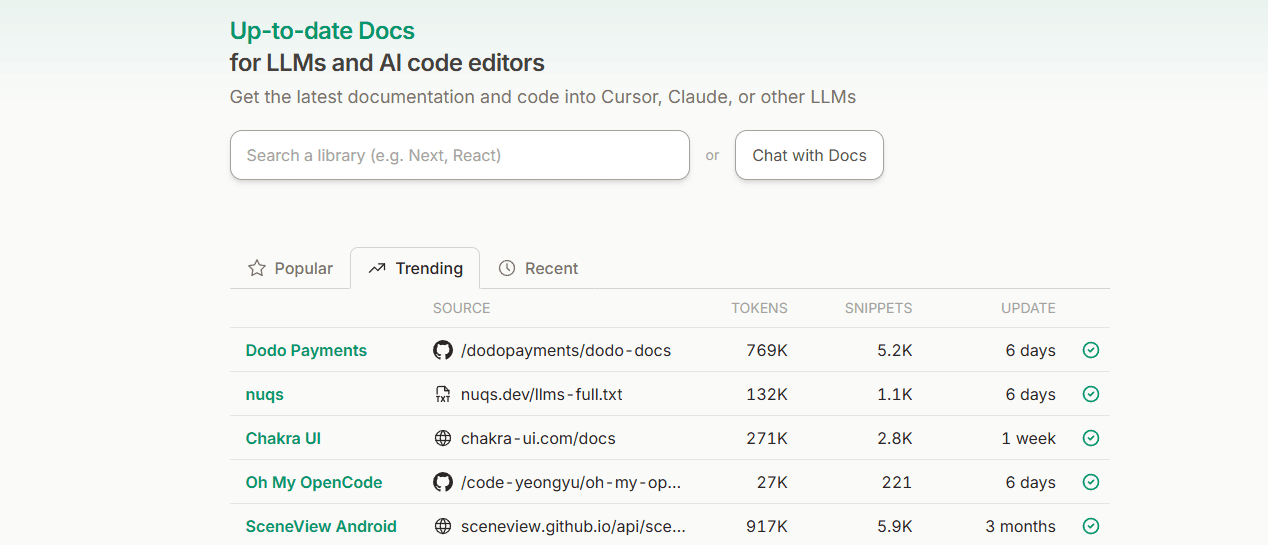The image size is (1268, 545).
Task: Click the star icon on Popular tab
Action: 257,268
